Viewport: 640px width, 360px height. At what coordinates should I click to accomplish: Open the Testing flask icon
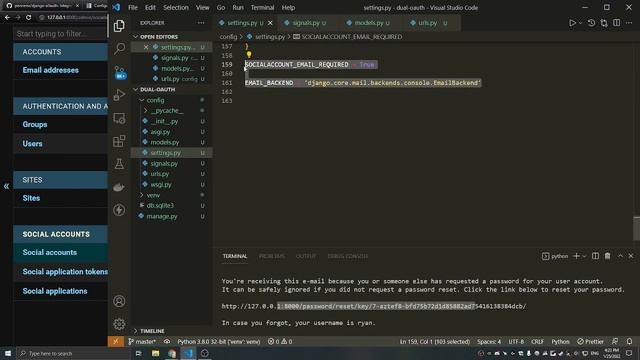coord(119,164)
